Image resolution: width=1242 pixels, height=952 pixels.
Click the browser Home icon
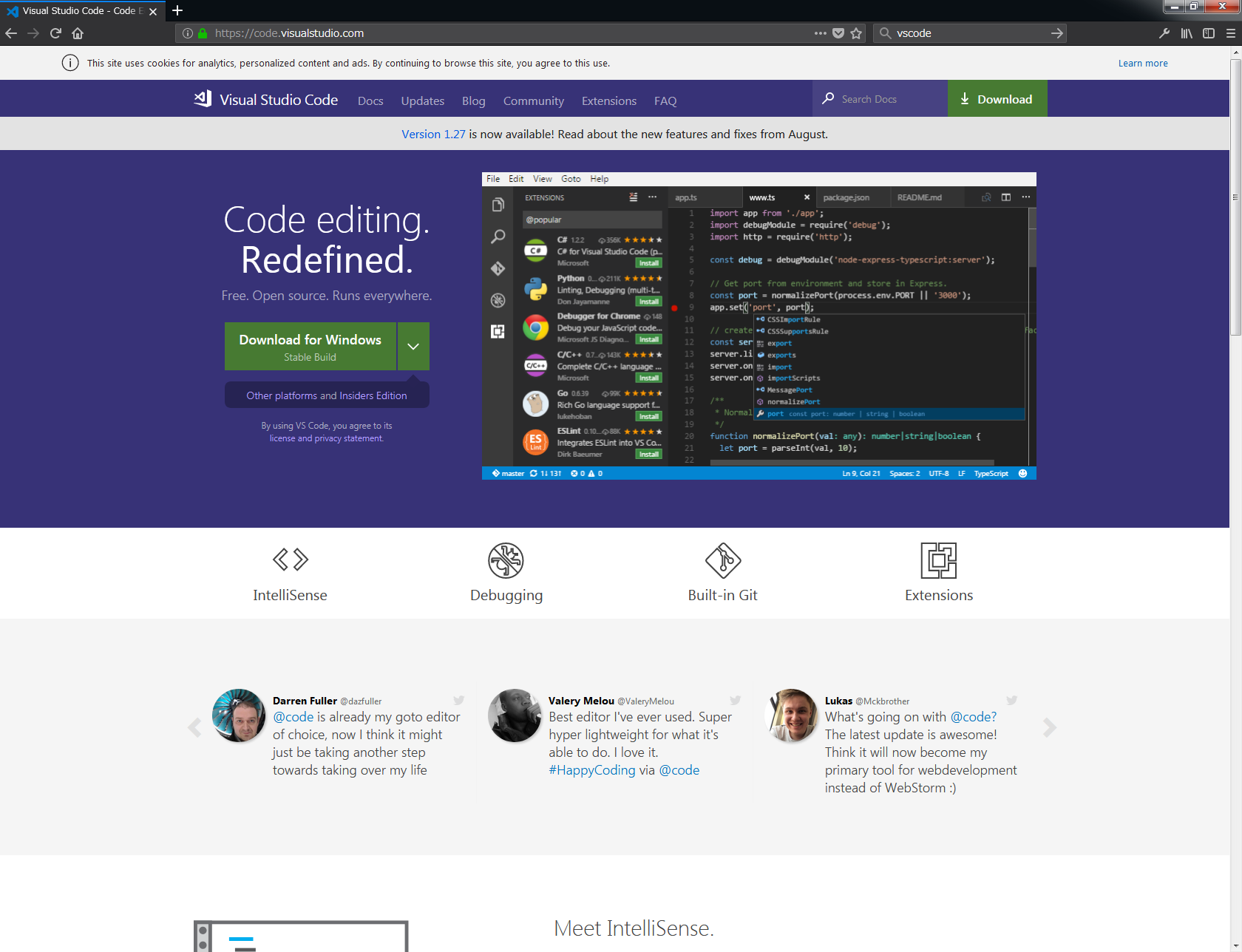[77, 33]
